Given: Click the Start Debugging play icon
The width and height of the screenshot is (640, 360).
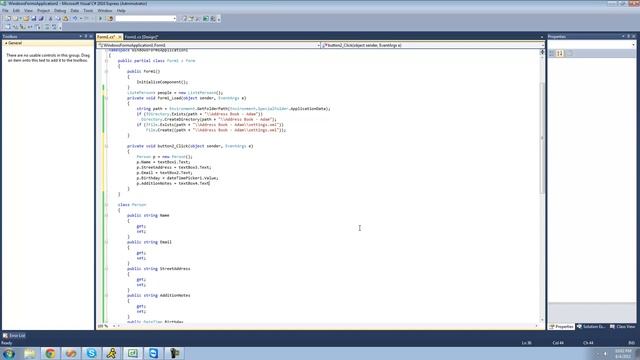Looking at the screenshot, I should [x=100, y=19].
